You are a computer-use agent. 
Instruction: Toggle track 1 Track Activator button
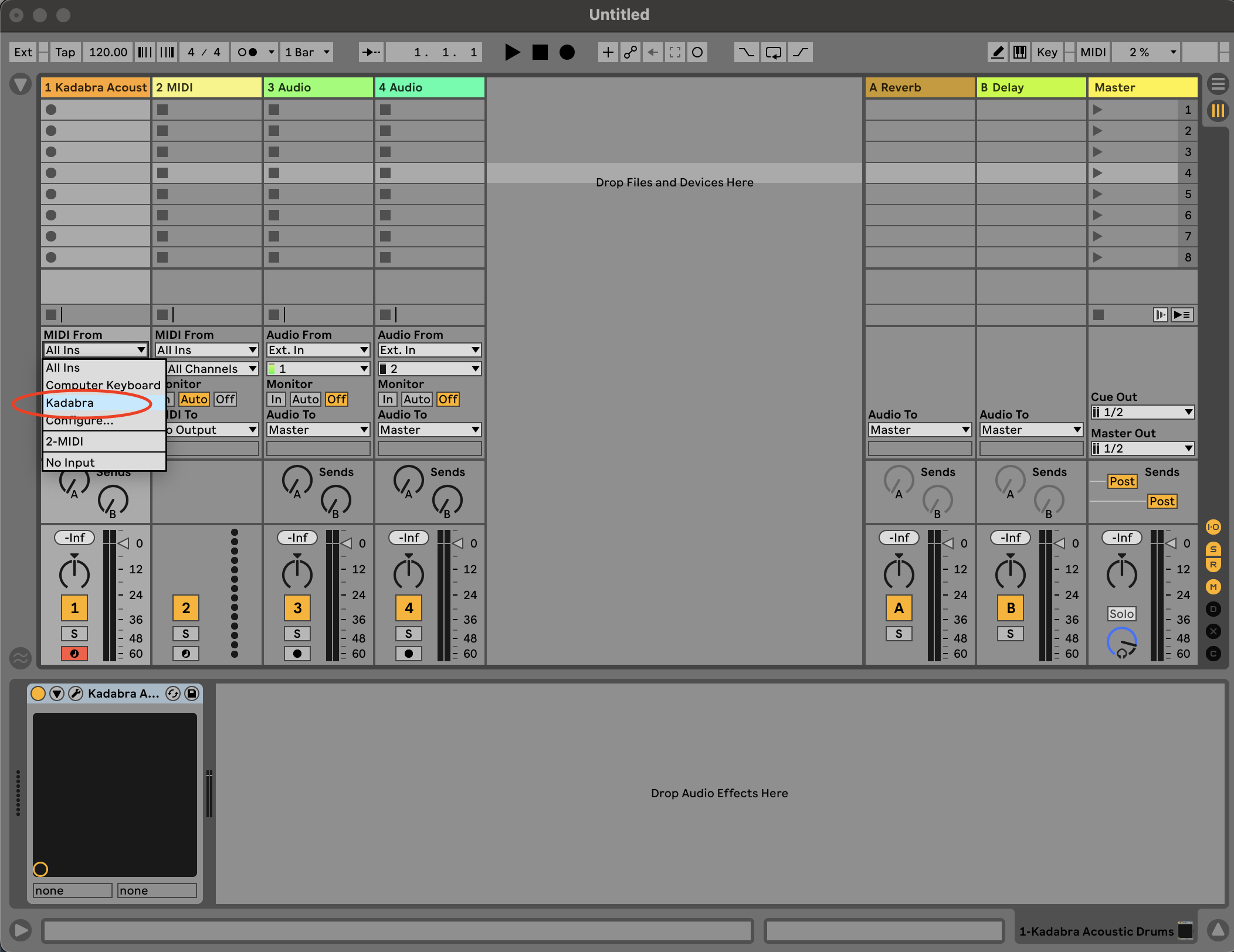[x=74, y=608]
